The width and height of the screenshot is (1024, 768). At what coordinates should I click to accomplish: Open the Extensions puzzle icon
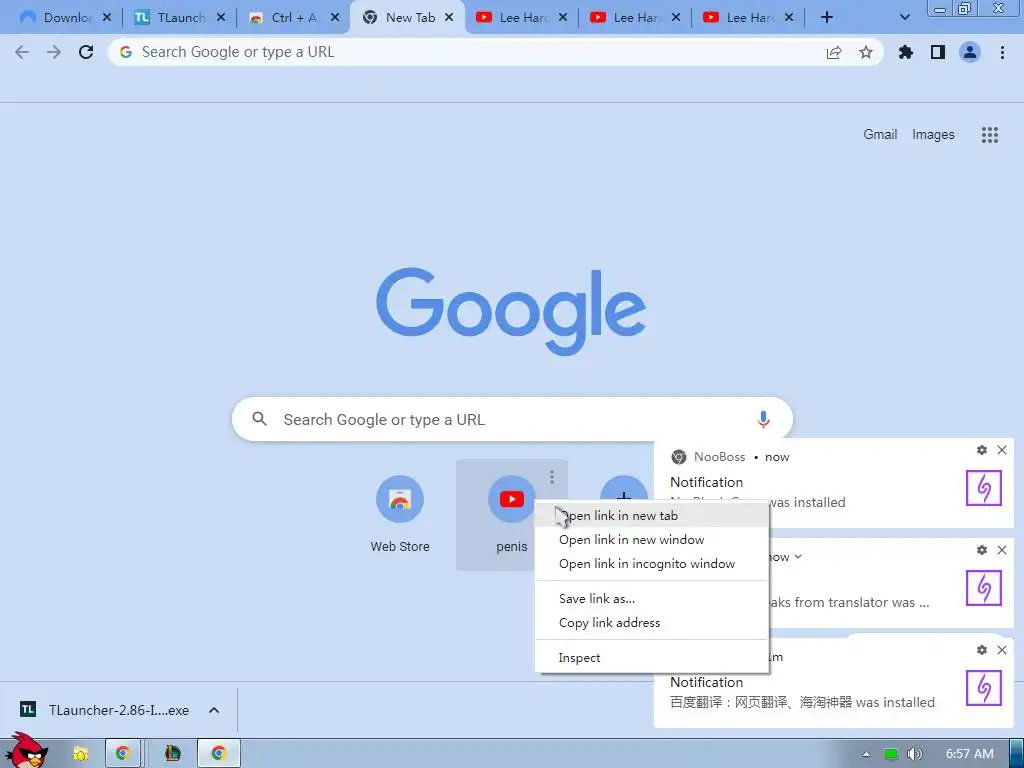coord(906,52)
